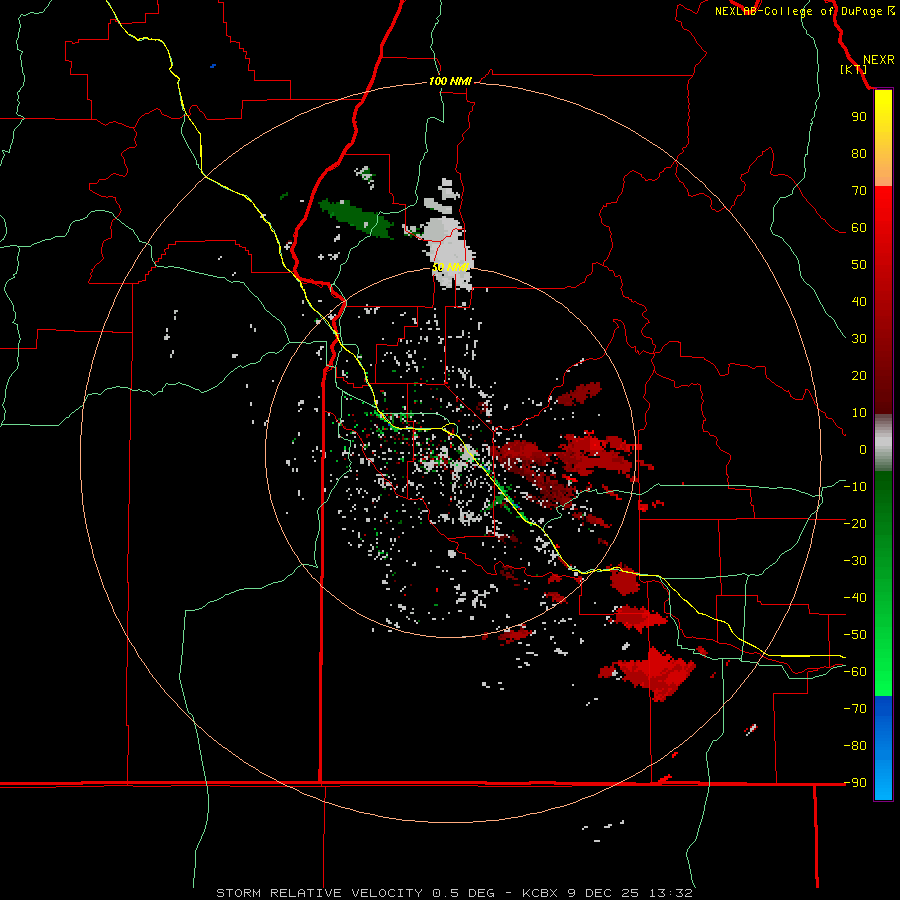The image size is (900, 900).
Task: Click the 60 value on the color scale
Action: (859, 227)
